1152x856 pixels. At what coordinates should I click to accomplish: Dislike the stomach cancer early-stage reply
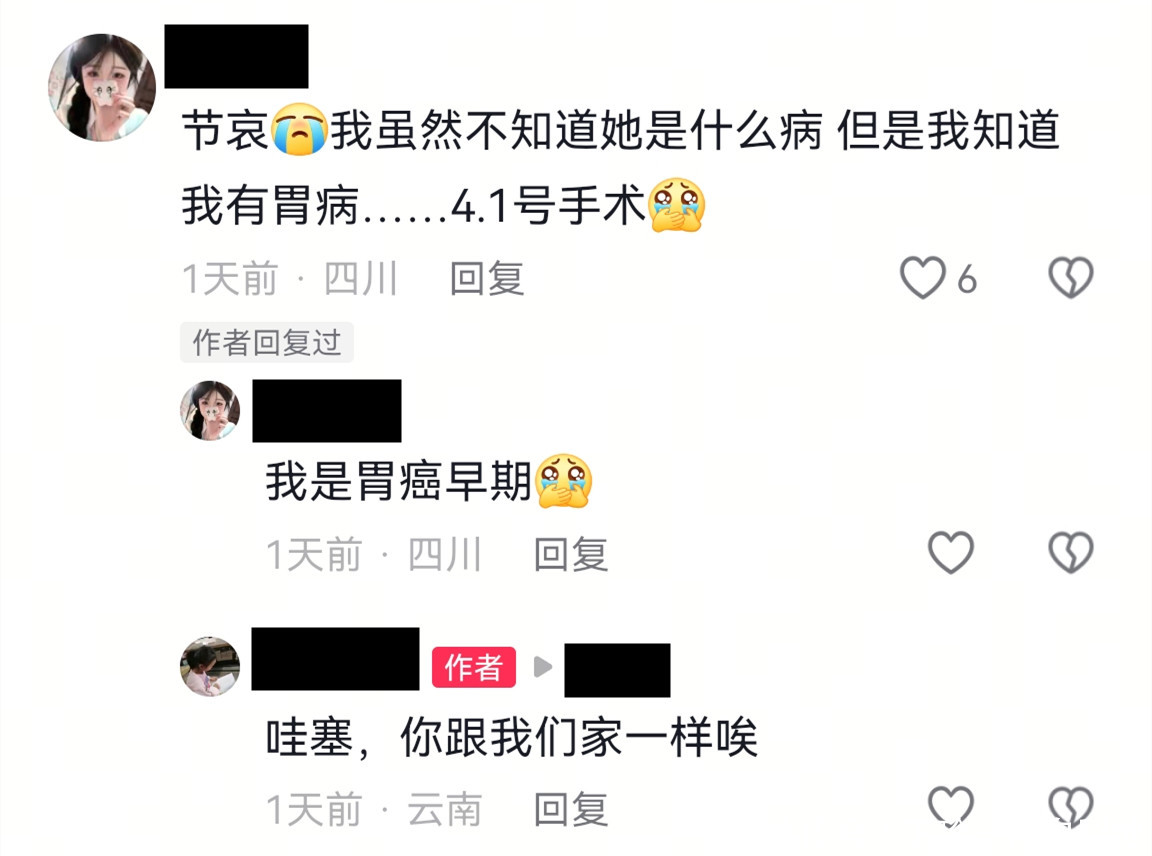click(1070, 552)
